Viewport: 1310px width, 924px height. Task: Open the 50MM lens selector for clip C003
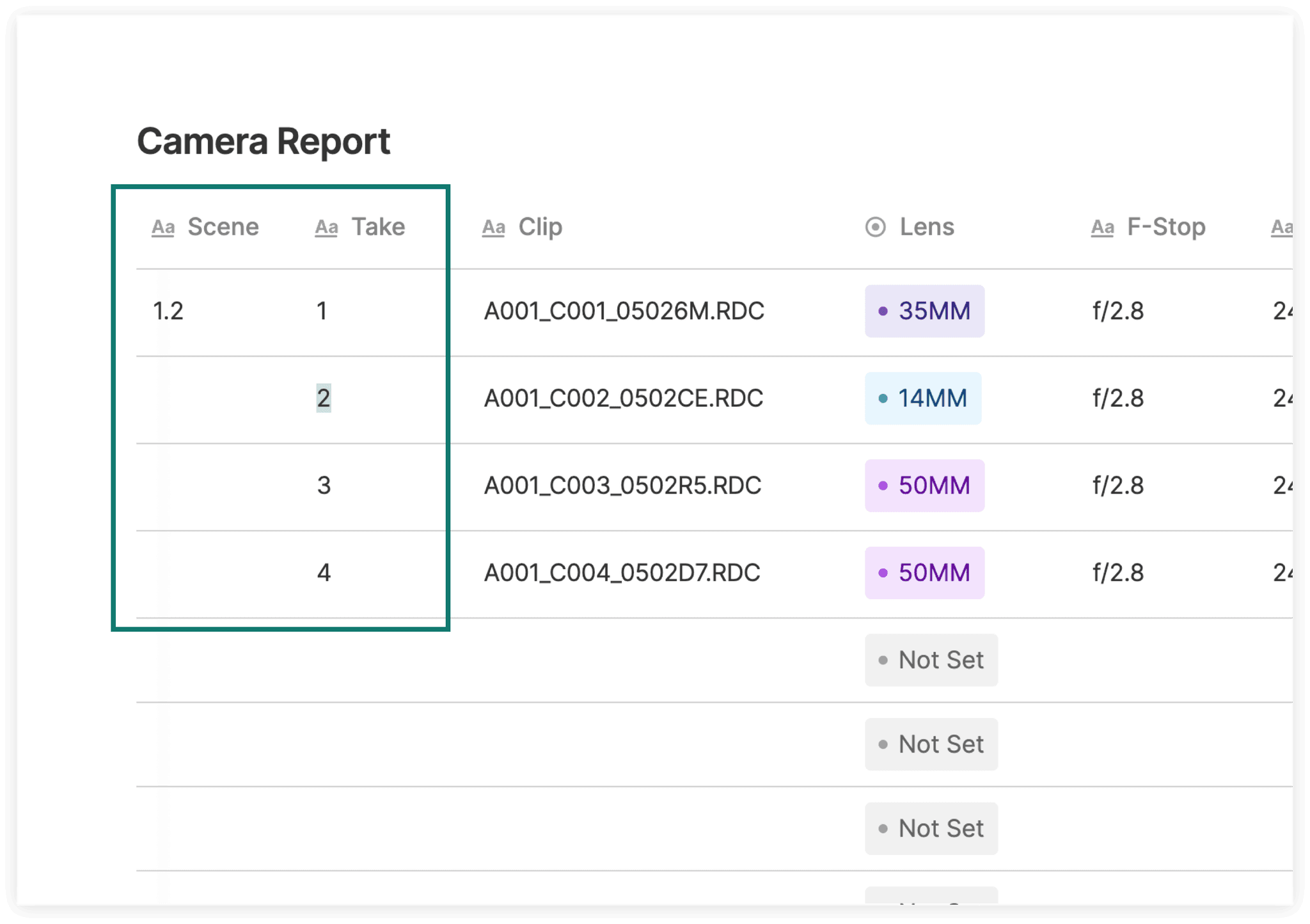pos(924,486)
